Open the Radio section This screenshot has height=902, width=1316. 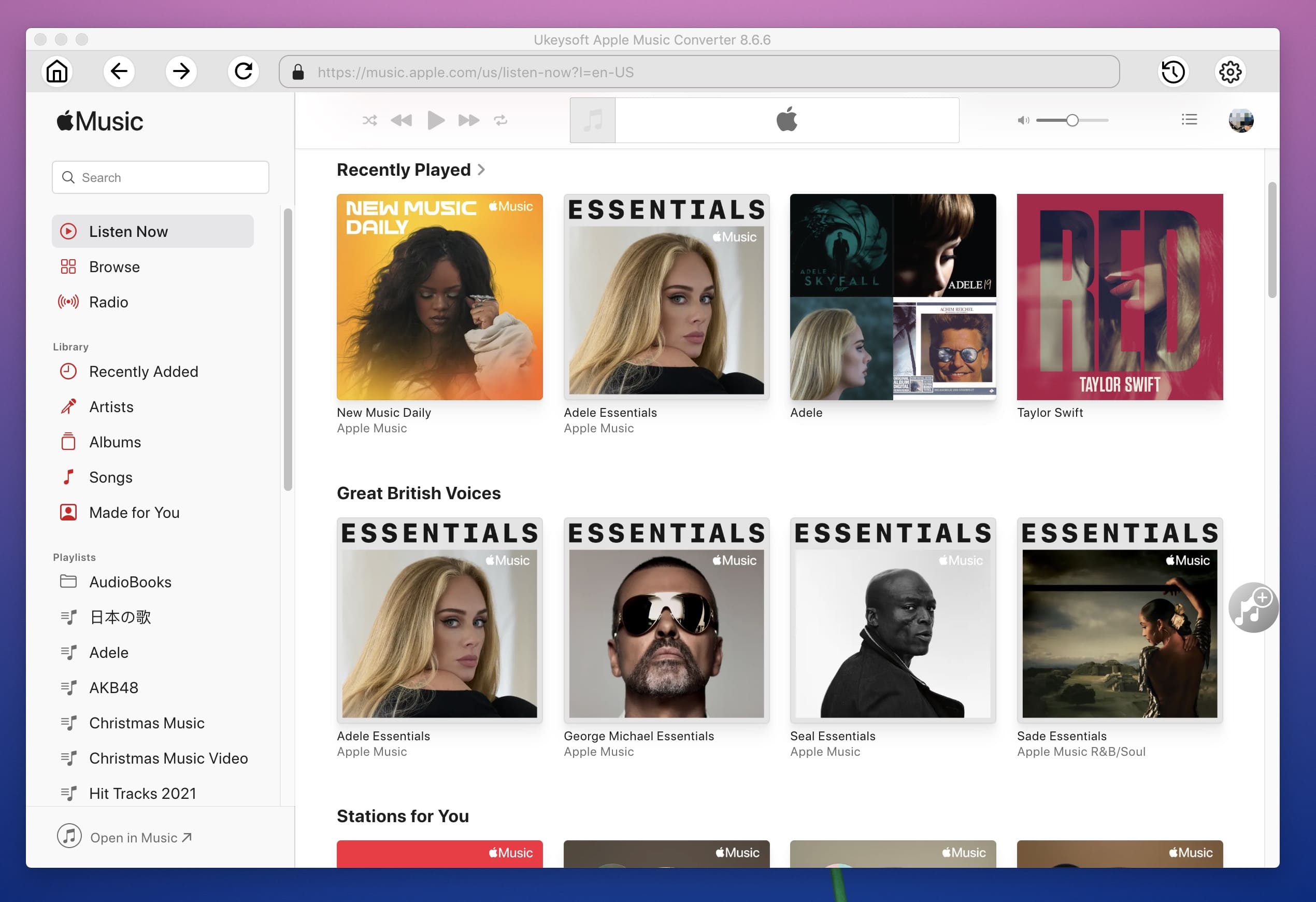tap(109, 300)
